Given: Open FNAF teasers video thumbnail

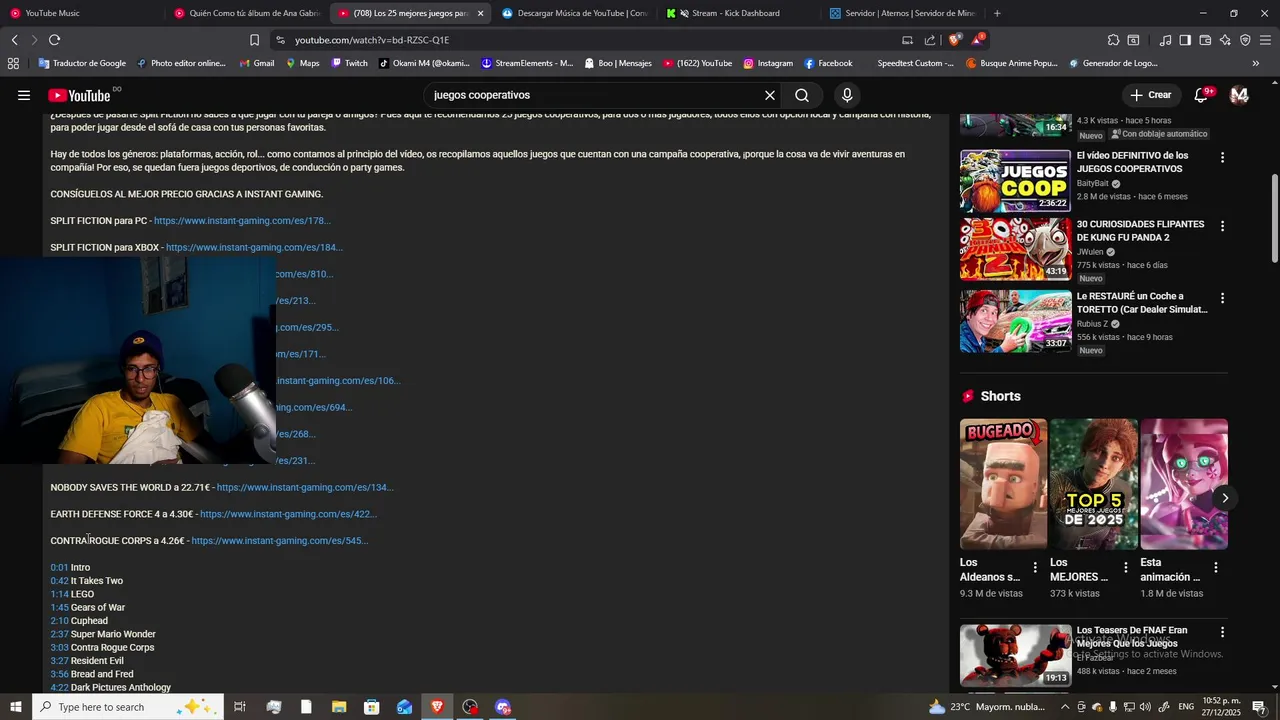Looking at the screenshot, I should 1015,656.
